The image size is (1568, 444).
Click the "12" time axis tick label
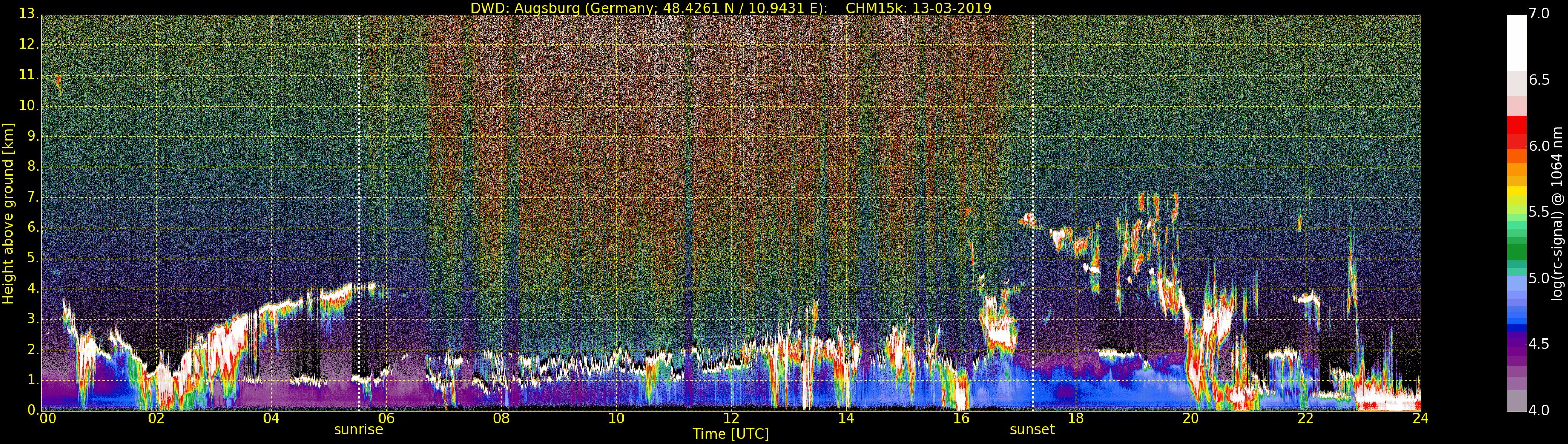[x=731, y=418]
